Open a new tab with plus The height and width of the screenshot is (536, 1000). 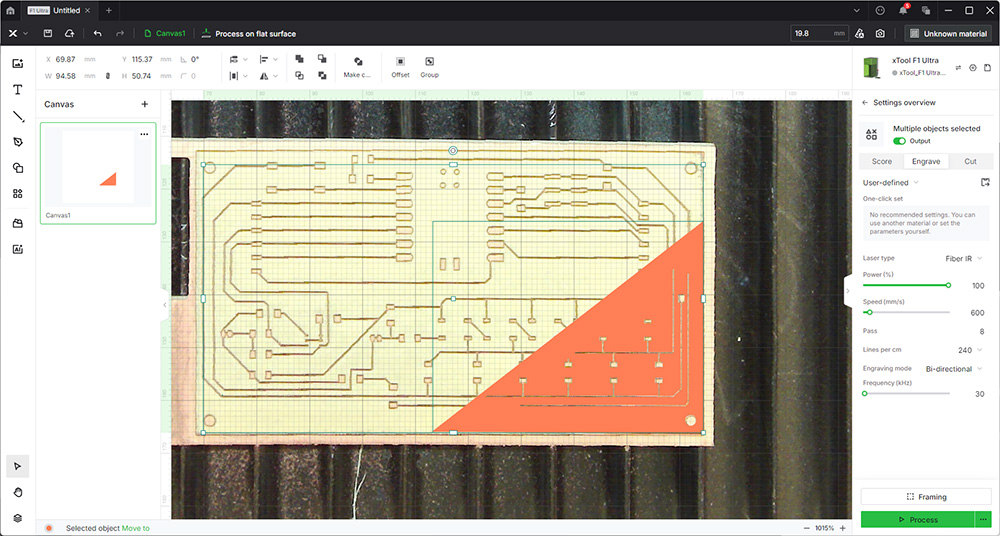pos(108,10)
